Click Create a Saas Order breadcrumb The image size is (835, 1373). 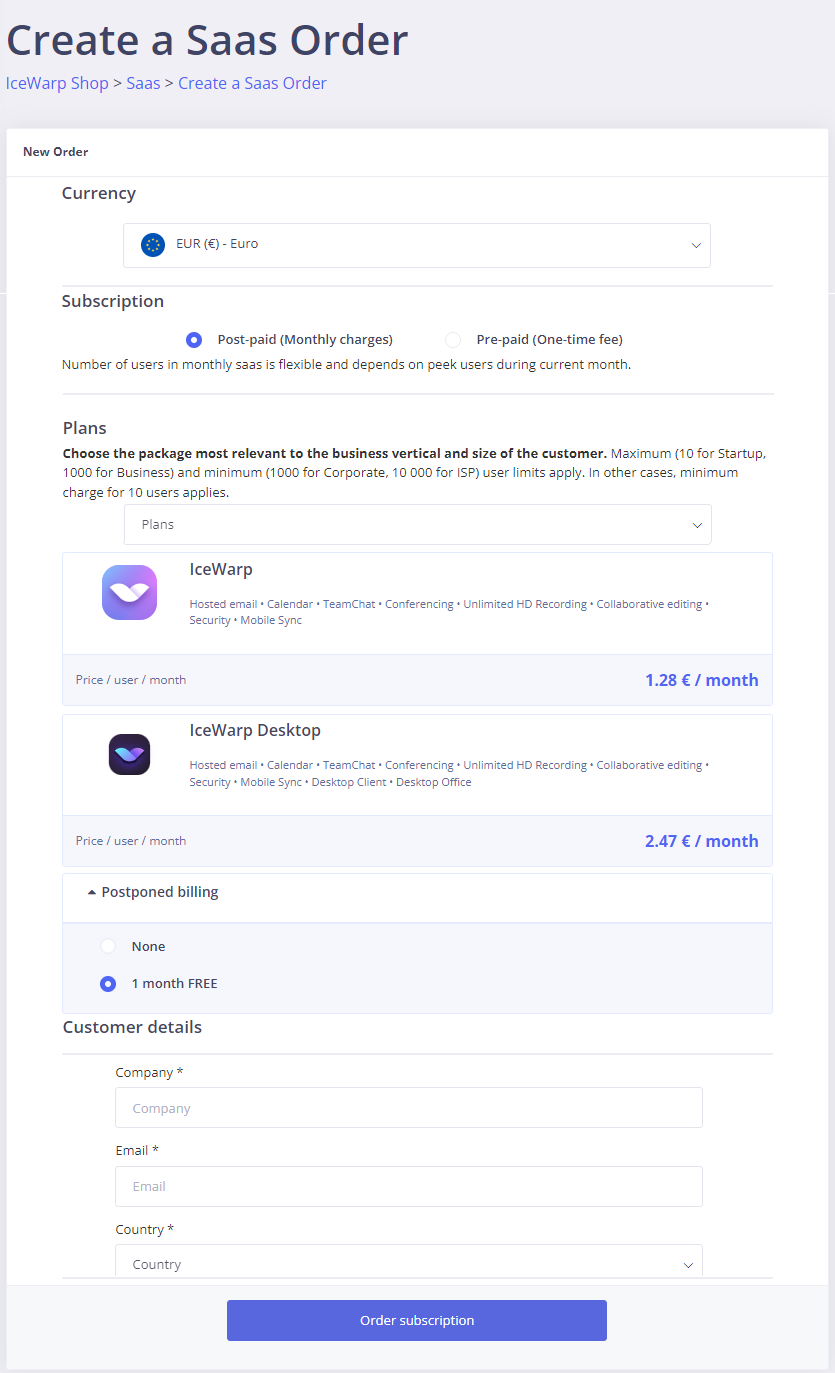252,83
